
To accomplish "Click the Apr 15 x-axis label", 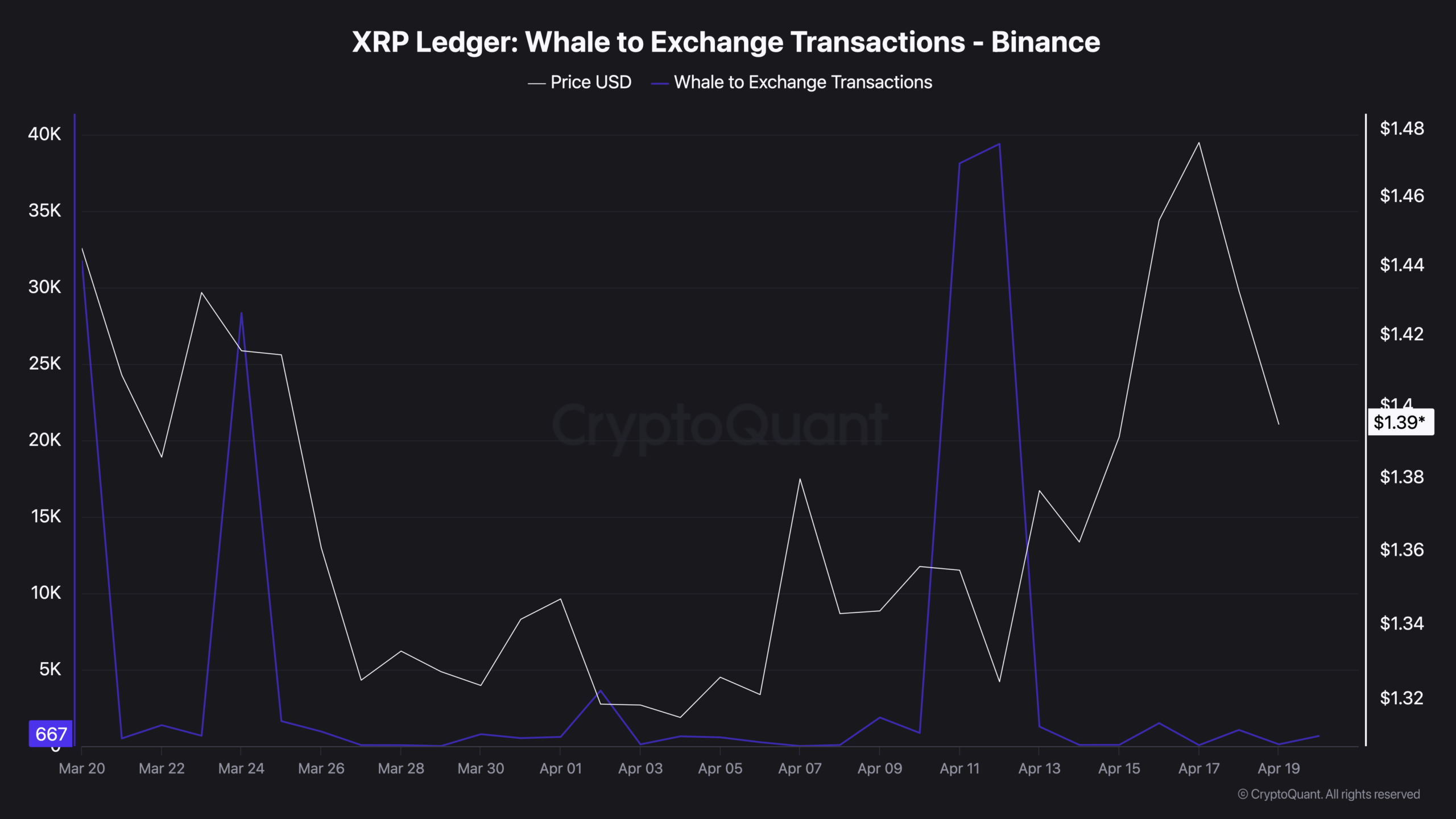I will 1119,768.
